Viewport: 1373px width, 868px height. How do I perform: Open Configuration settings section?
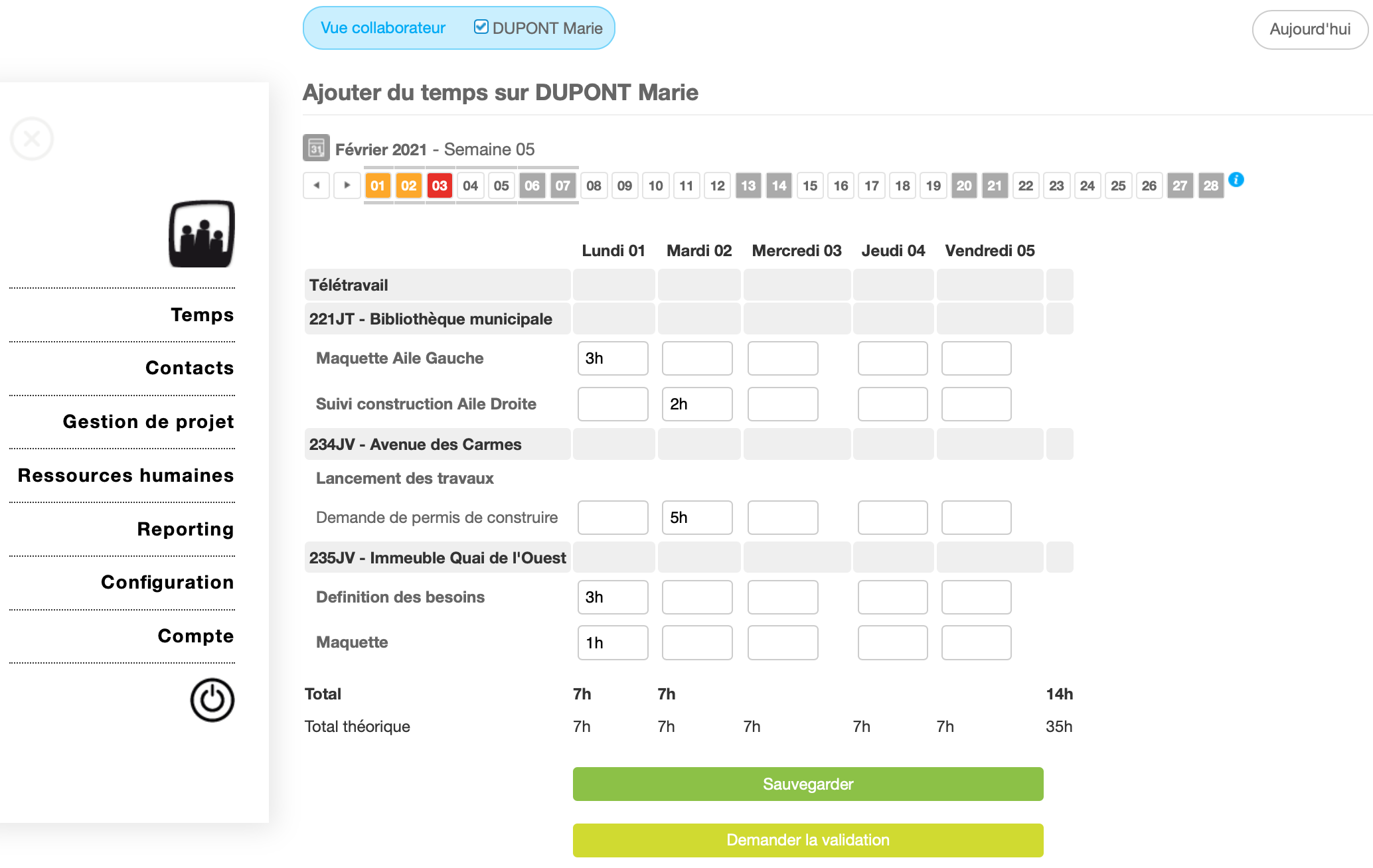tap(167, 582)
